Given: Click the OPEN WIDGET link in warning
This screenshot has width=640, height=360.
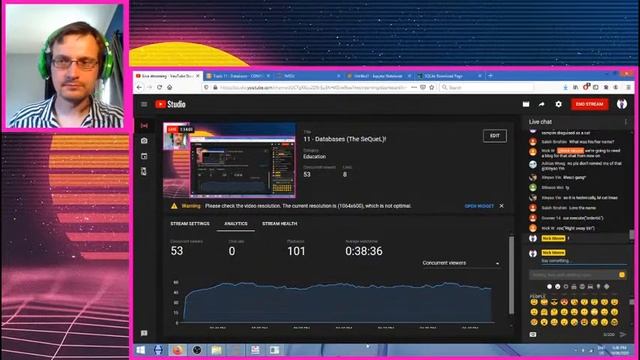Looking at the screenshot, I should coord(479,206).
